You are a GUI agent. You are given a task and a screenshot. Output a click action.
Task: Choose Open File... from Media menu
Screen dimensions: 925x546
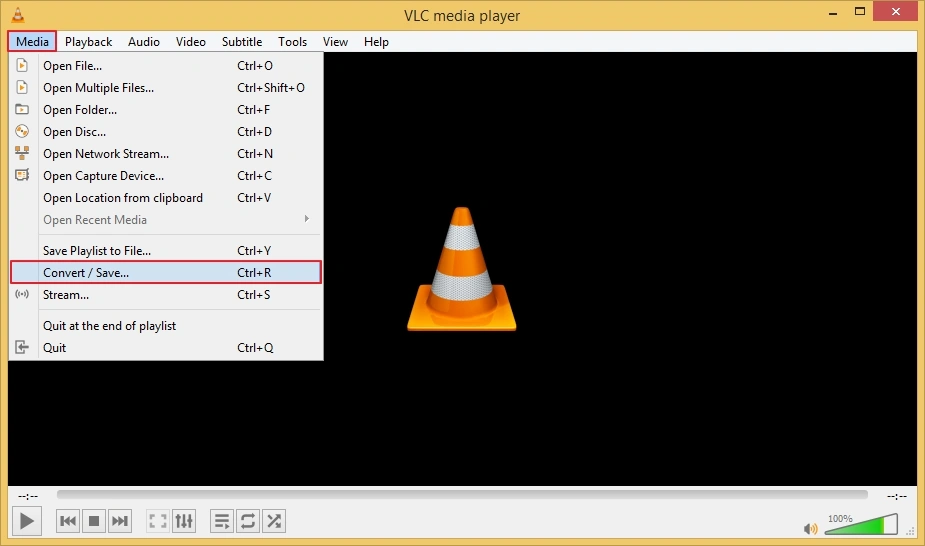[166, 65]
